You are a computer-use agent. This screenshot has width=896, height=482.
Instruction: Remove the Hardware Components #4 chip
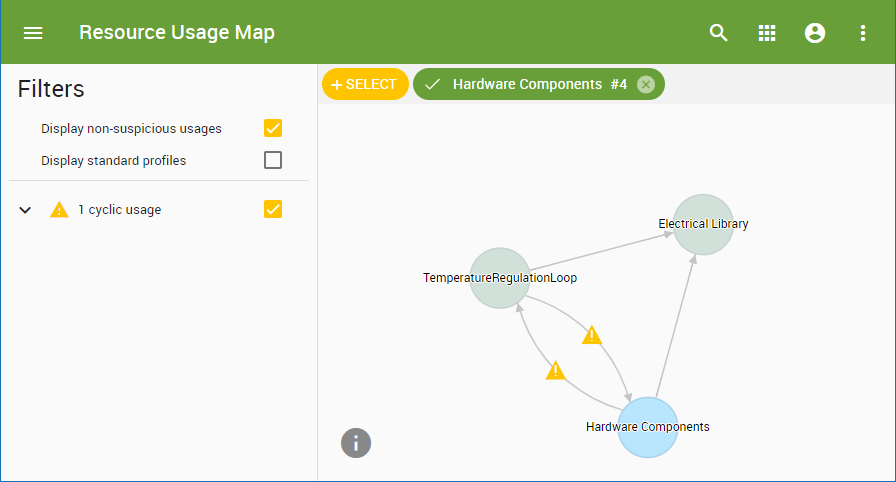click(646, 85)
